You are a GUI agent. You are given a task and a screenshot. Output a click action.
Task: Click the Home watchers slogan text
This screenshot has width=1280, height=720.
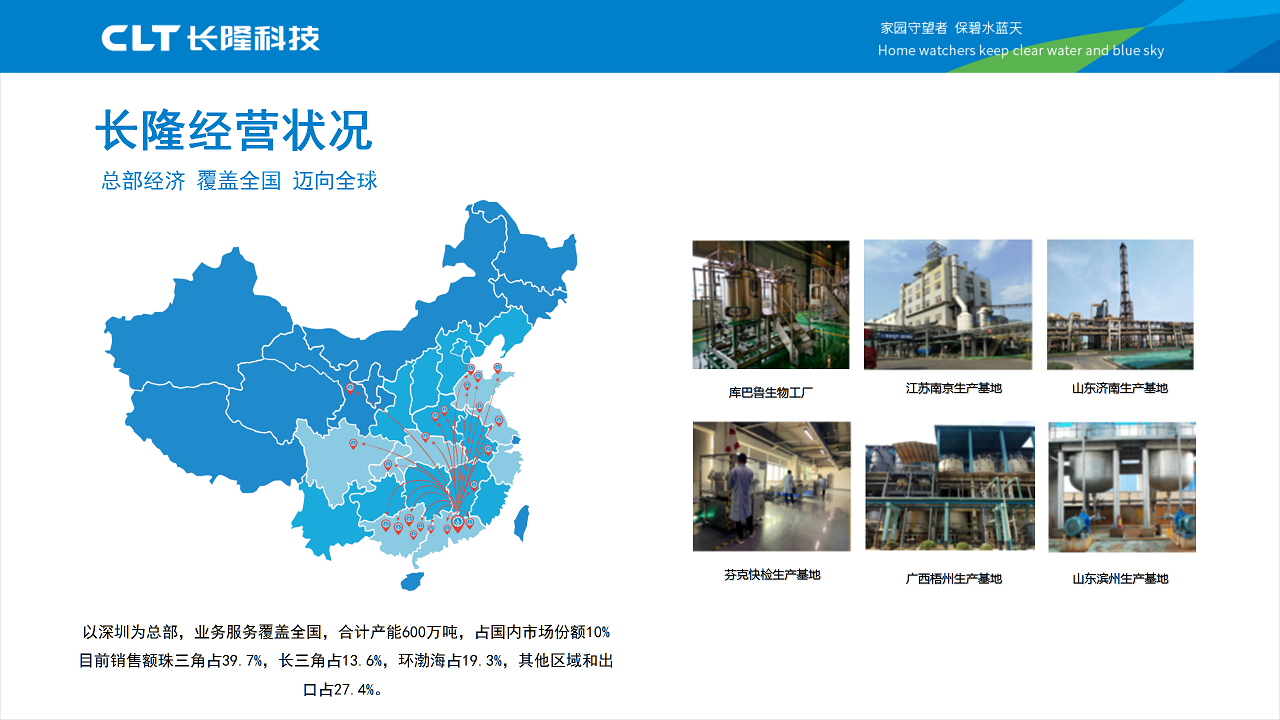click(x=1020, y=50)
